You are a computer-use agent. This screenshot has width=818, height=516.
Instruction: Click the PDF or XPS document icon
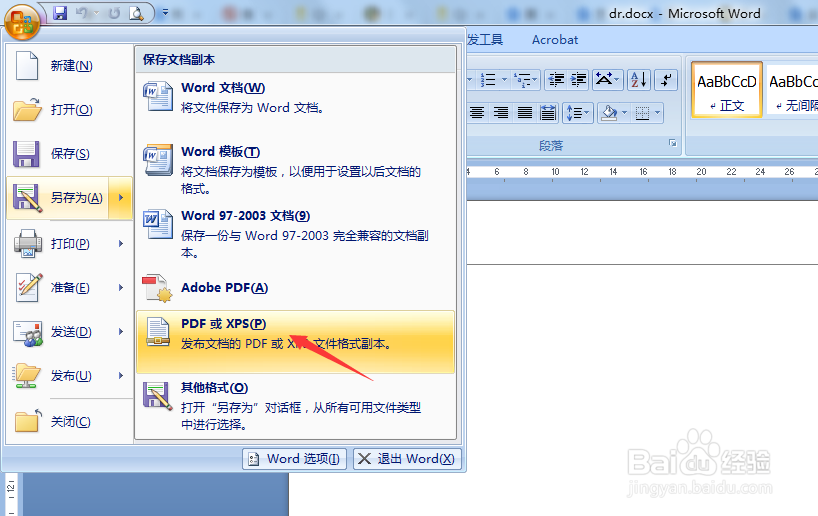coord(158,332)
